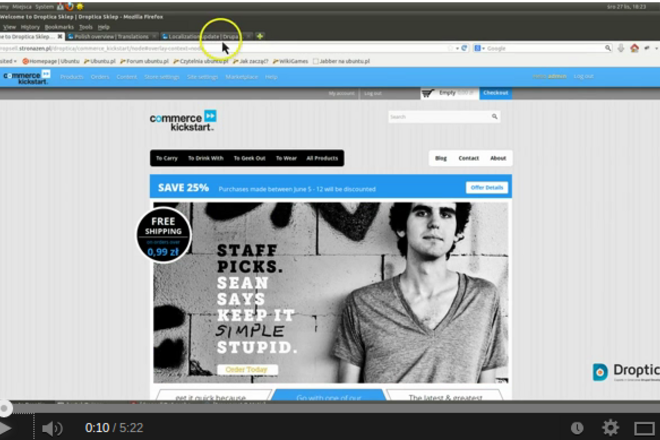This screenshot has height=440, width=660.
Task: Open search engine dropdown next to Google
Action: [x=479, y=48]
